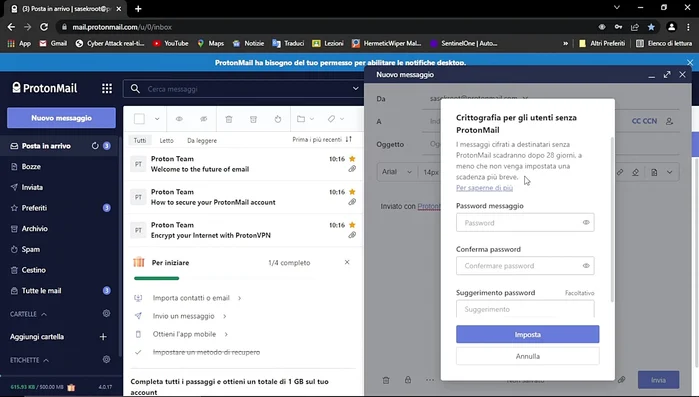Open the Per saperne di più link
The image size is (699, 397).
tap(484, 188)
